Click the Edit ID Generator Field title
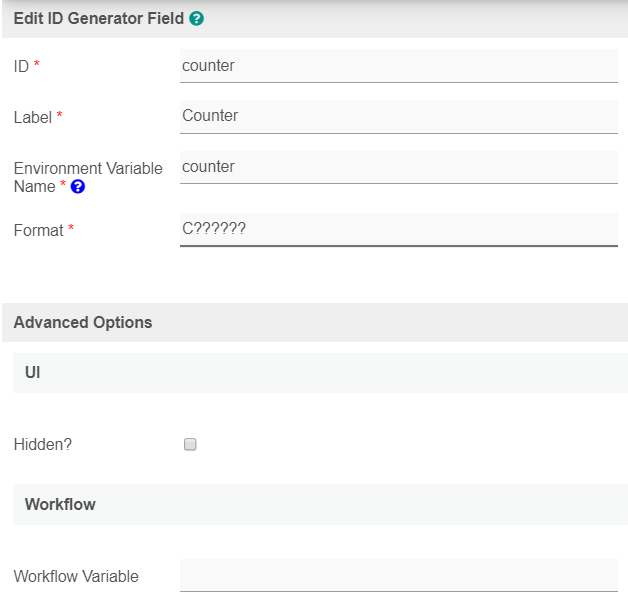The image size is (628, 602). tap(98, 18)
